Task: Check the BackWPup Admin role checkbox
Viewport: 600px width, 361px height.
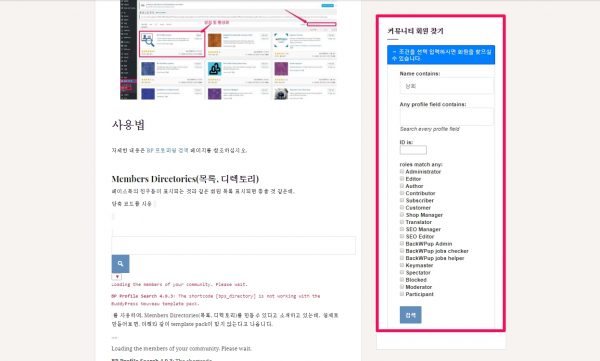Action: point(402,243)
